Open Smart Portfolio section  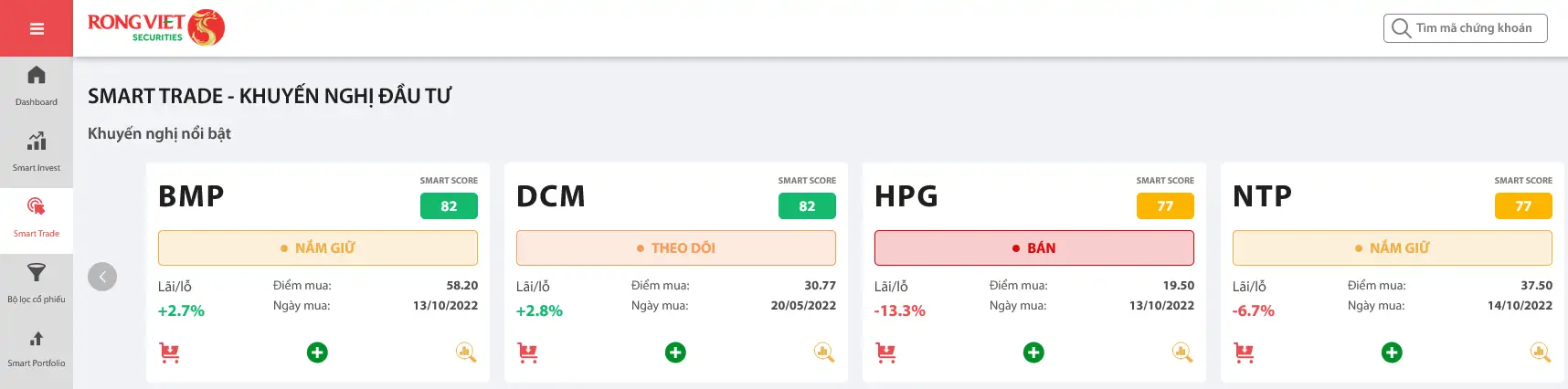(x=37, y=349)
